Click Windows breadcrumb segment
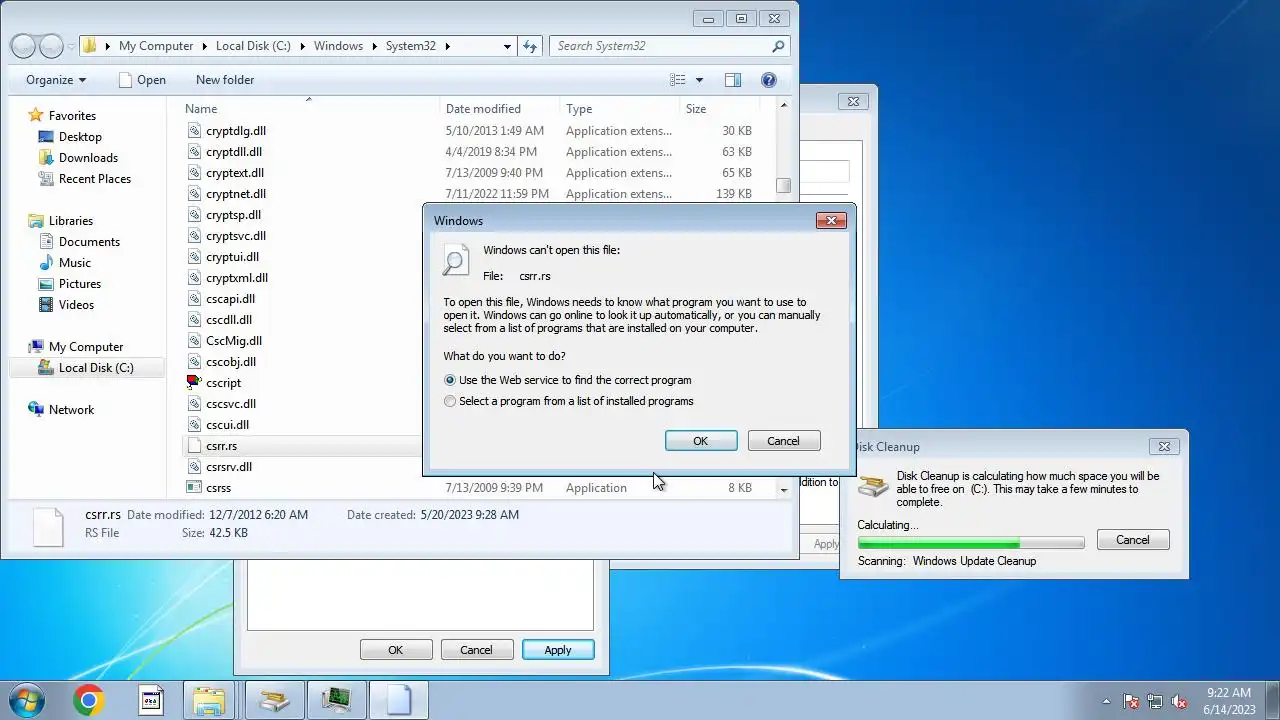This screenshot has height=720, width=1280. [x=338, y=46]
